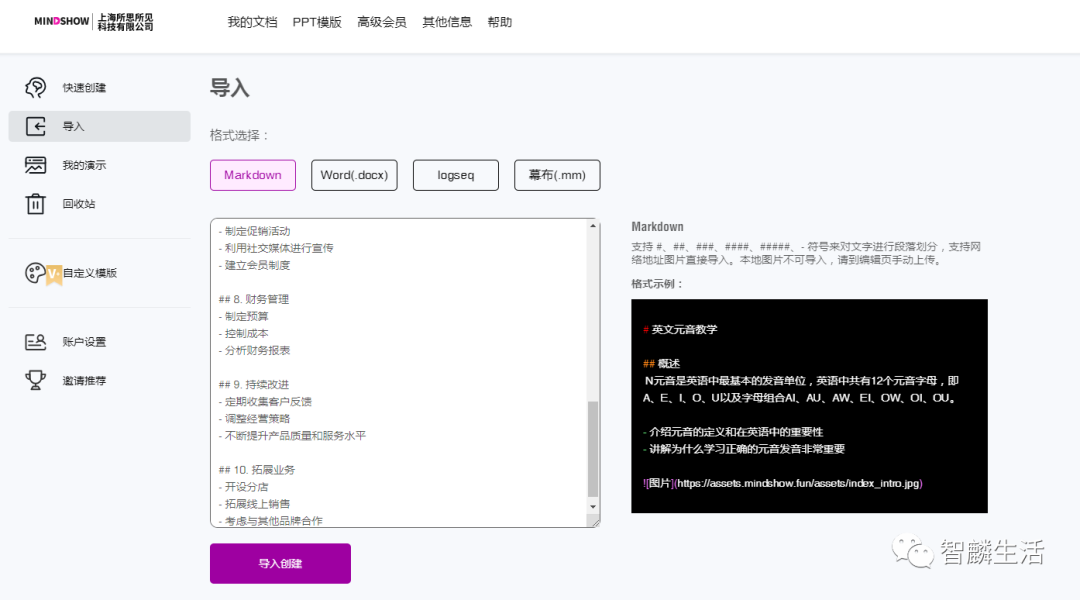Open the Recycle Bin trash icon
1080x600 pixels.
[36, 204]
